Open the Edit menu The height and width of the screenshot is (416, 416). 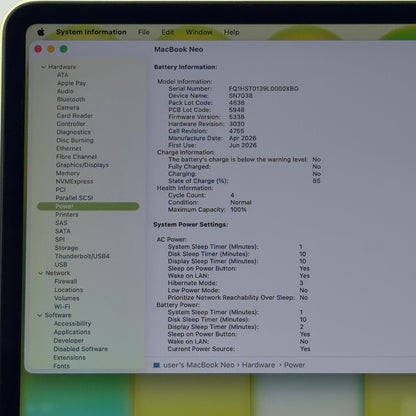(168, 32)
